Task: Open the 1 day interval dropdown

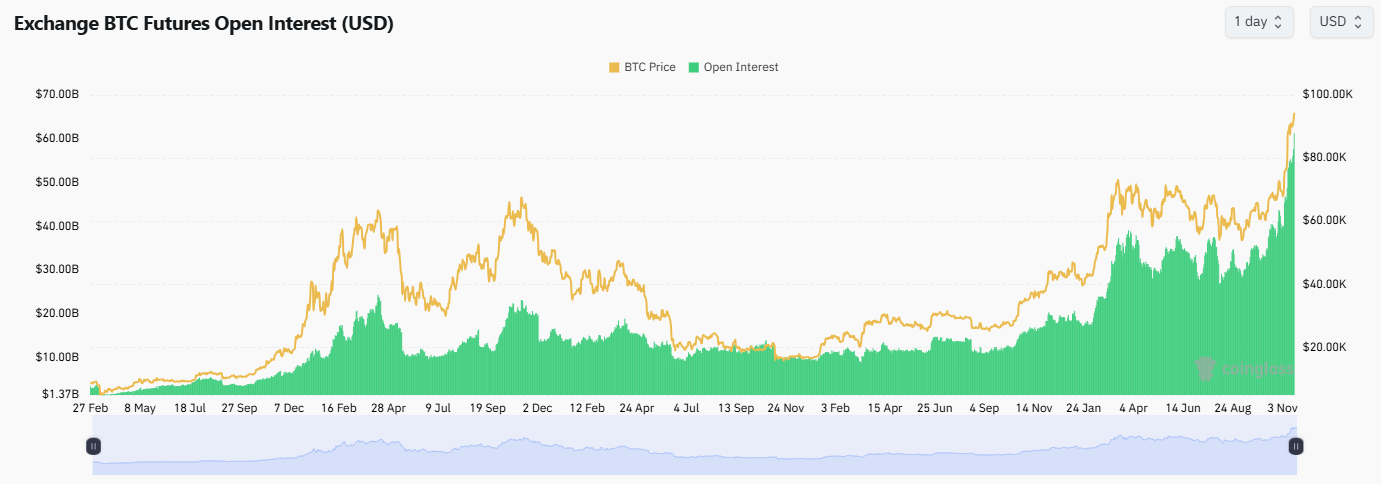Action: pos(1259,22)
